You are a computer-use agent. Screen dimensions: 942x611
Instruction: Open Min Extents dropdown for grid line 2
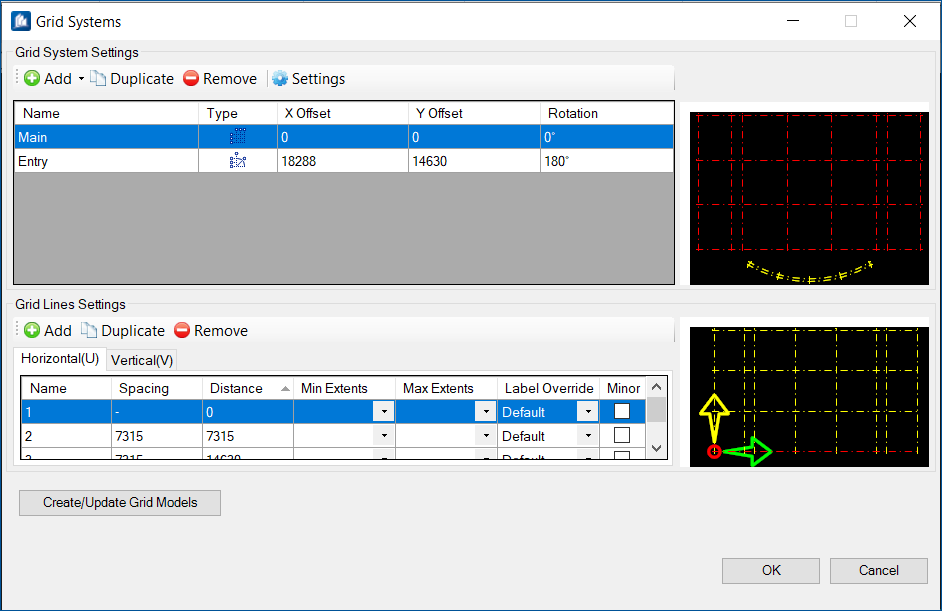pos(384,436)
